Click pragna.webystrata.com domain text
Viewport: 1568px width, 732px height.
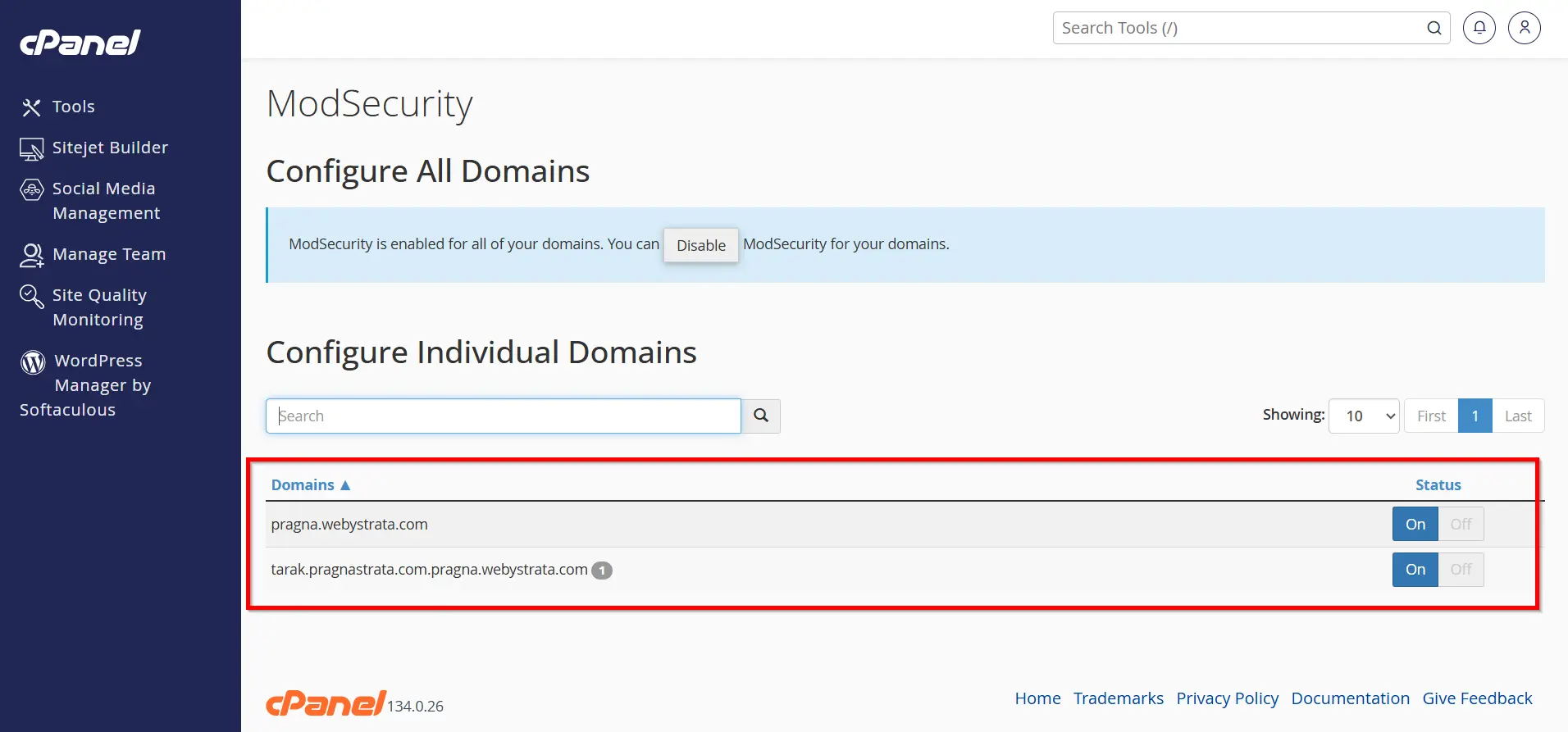(x=349, y=525)
